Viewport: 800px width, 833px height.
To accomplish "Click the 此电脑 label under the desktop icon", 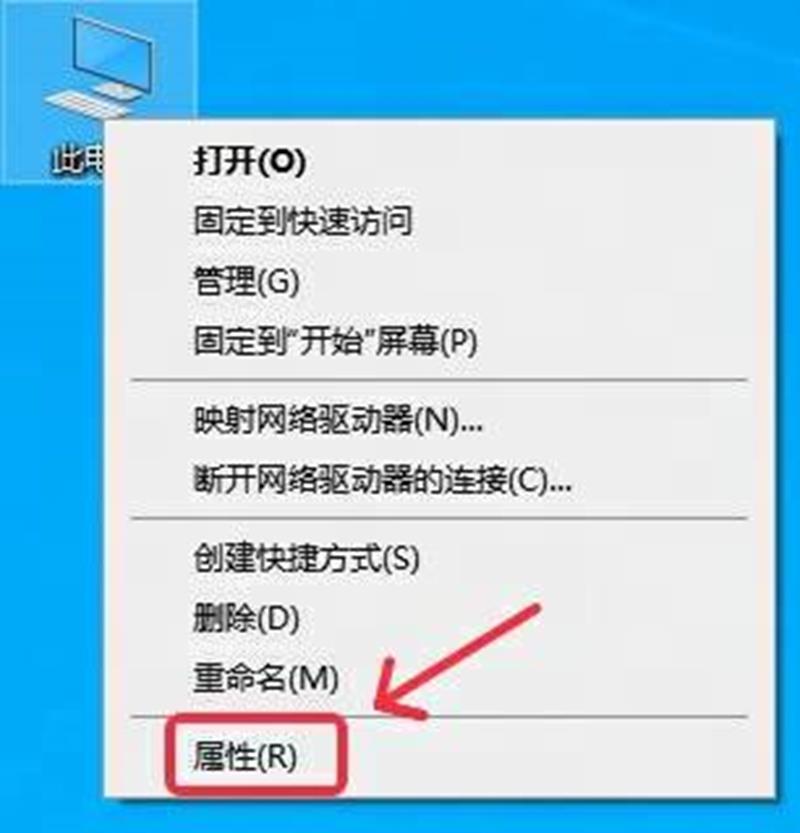I will coord(78,159).
